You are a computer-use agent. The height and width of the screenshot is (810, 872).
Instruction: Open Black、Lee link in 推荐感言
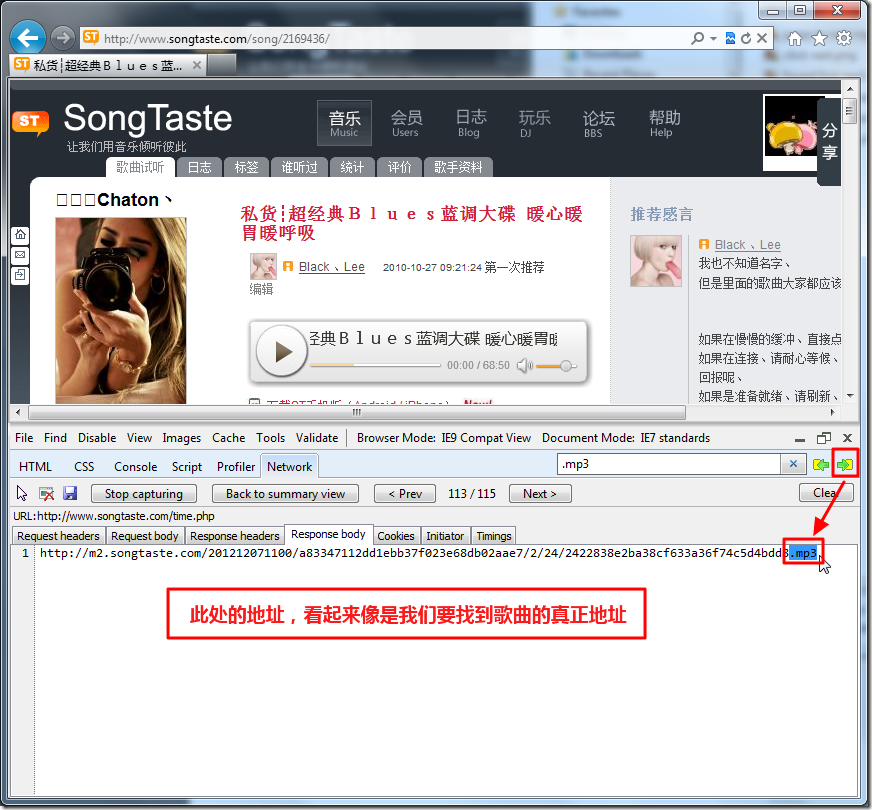747,245
